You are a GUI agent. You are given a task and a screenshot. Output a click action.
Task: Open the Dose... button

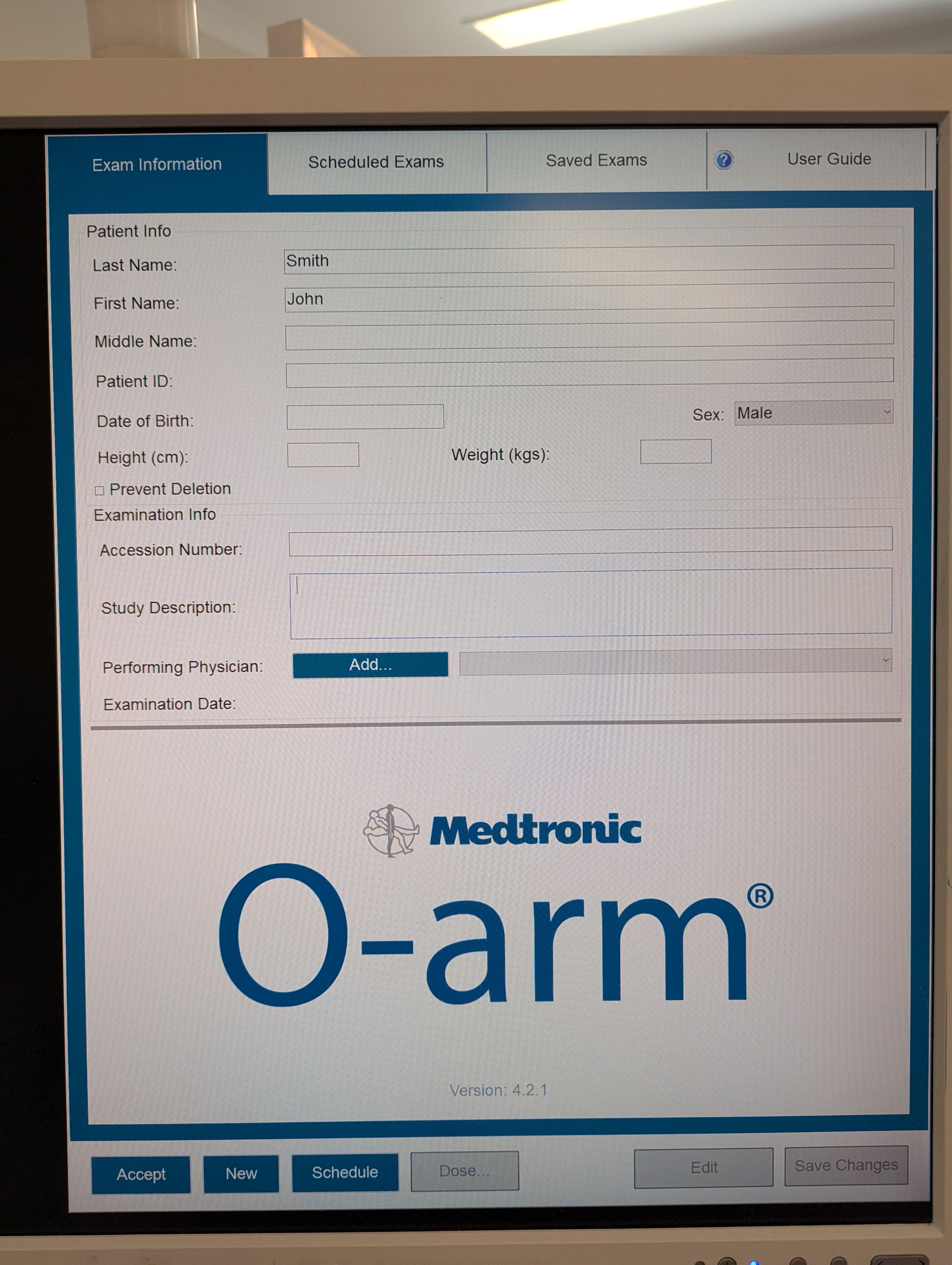464,1171
